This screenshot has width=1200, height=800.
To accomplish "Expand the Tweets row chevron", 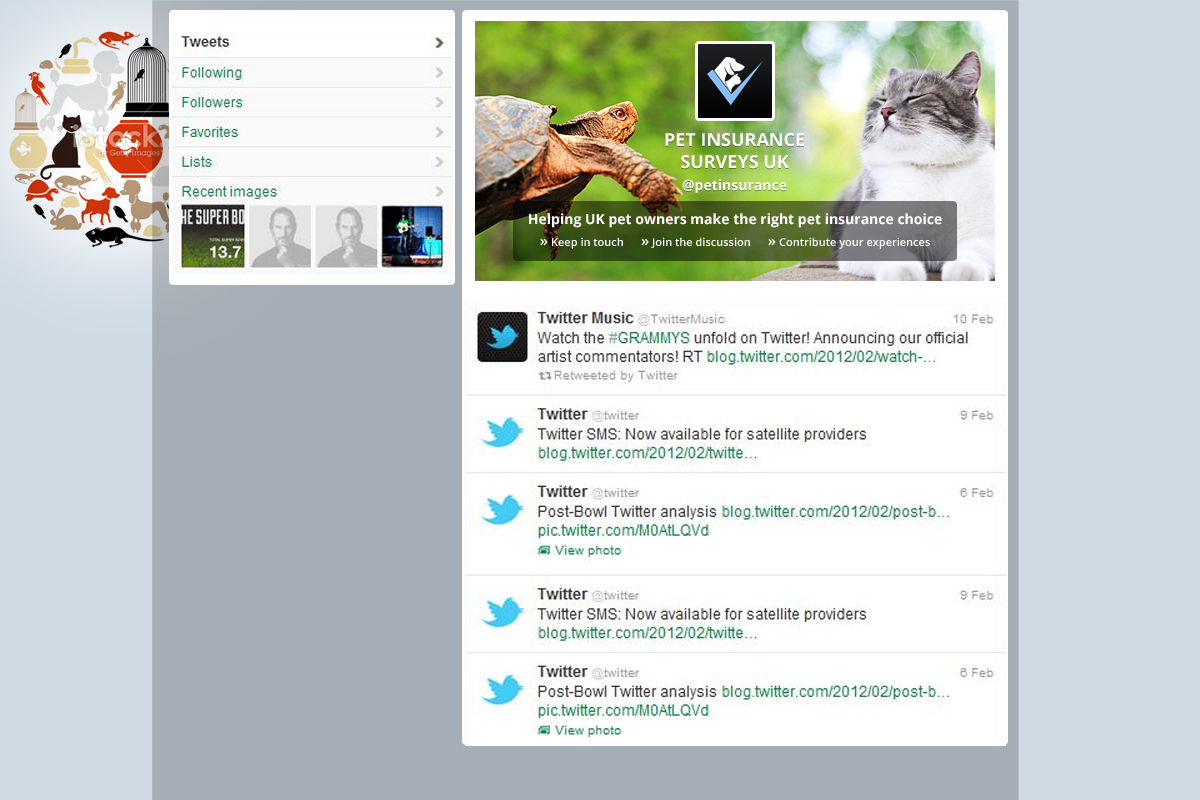I will 439,42.
